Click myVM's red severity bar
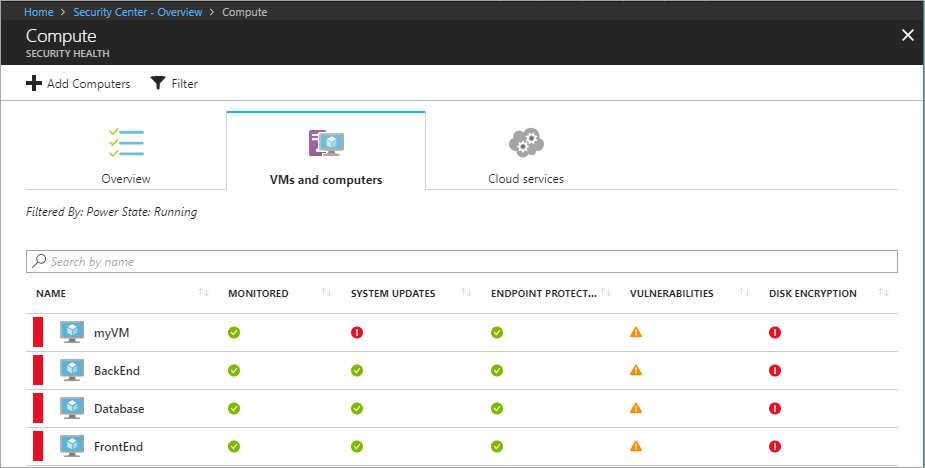925x468 pixels. (38, 332)
